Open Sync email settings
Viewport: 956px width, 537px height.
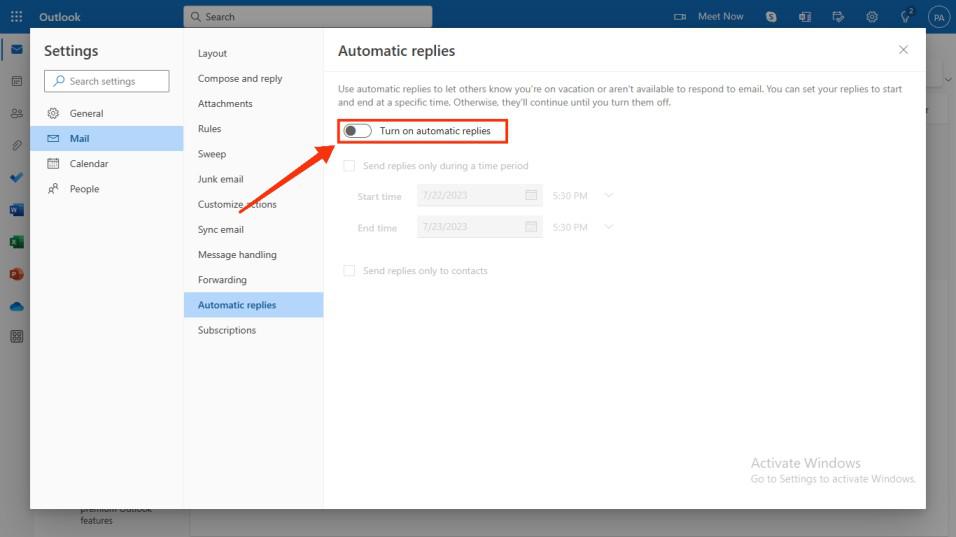click(x=254, y=229)
